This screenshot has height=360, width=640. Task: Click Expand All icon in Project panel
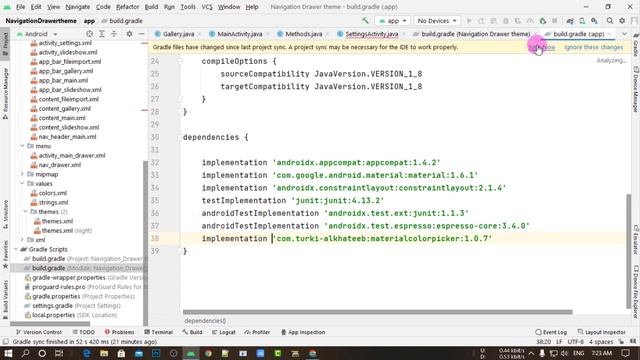coord(102,34)
